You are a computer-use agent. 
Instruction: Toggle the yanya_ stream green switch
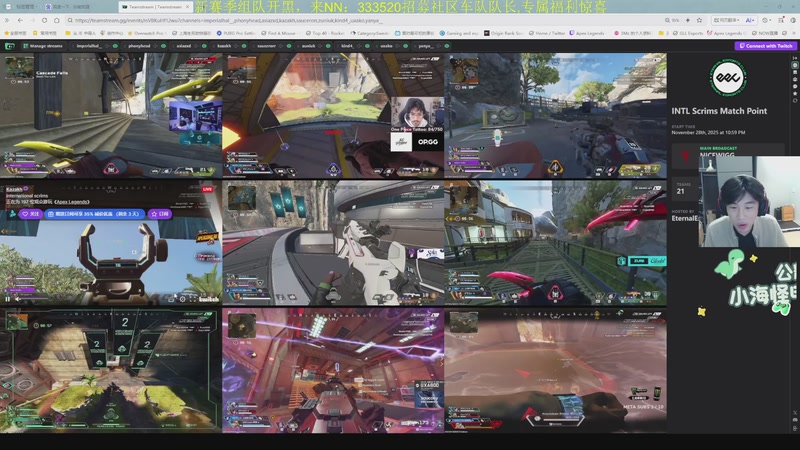(446, 46)
